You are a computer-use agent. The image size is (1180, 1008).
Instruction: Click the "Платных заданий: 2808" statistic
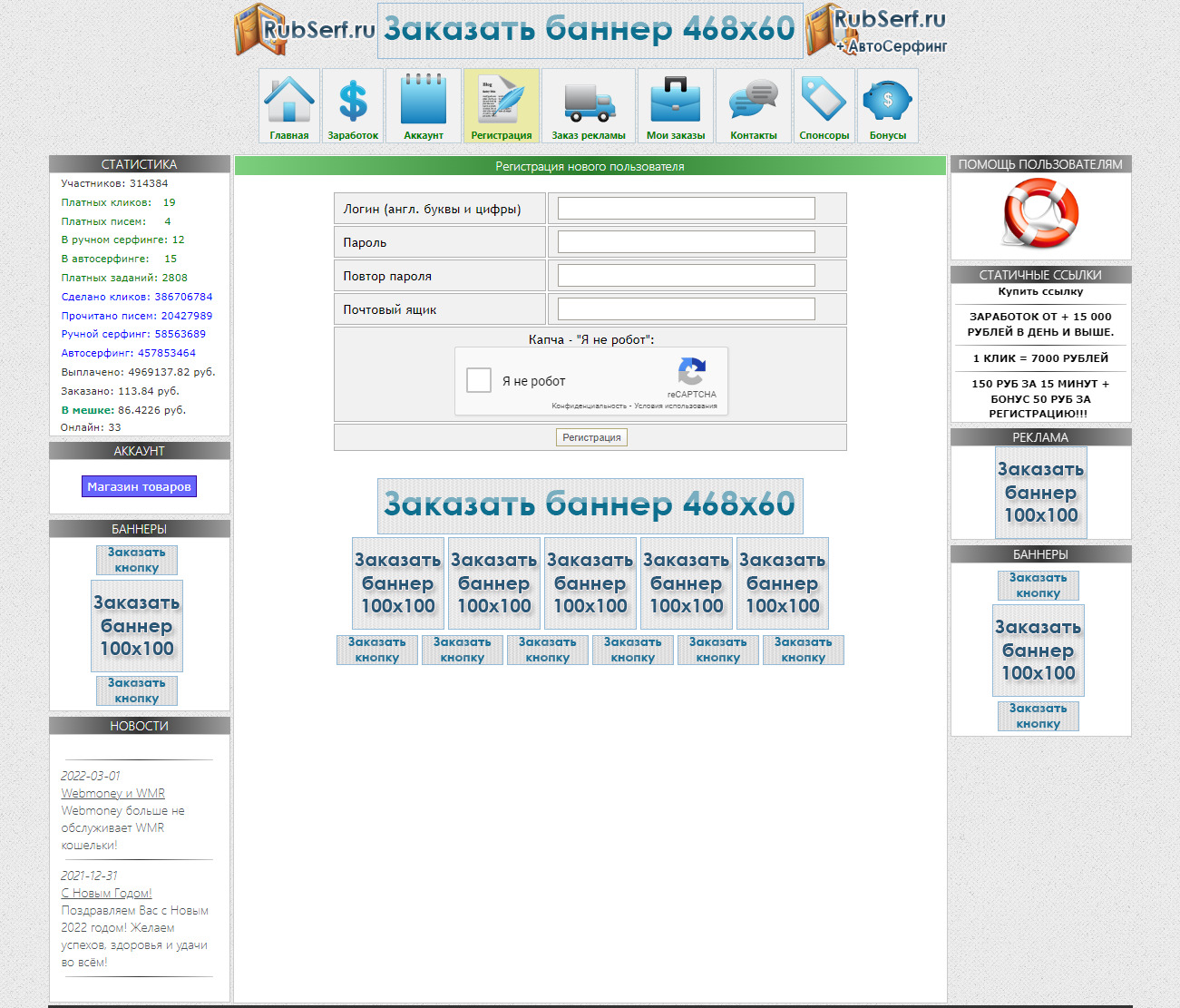click(124, 278)
